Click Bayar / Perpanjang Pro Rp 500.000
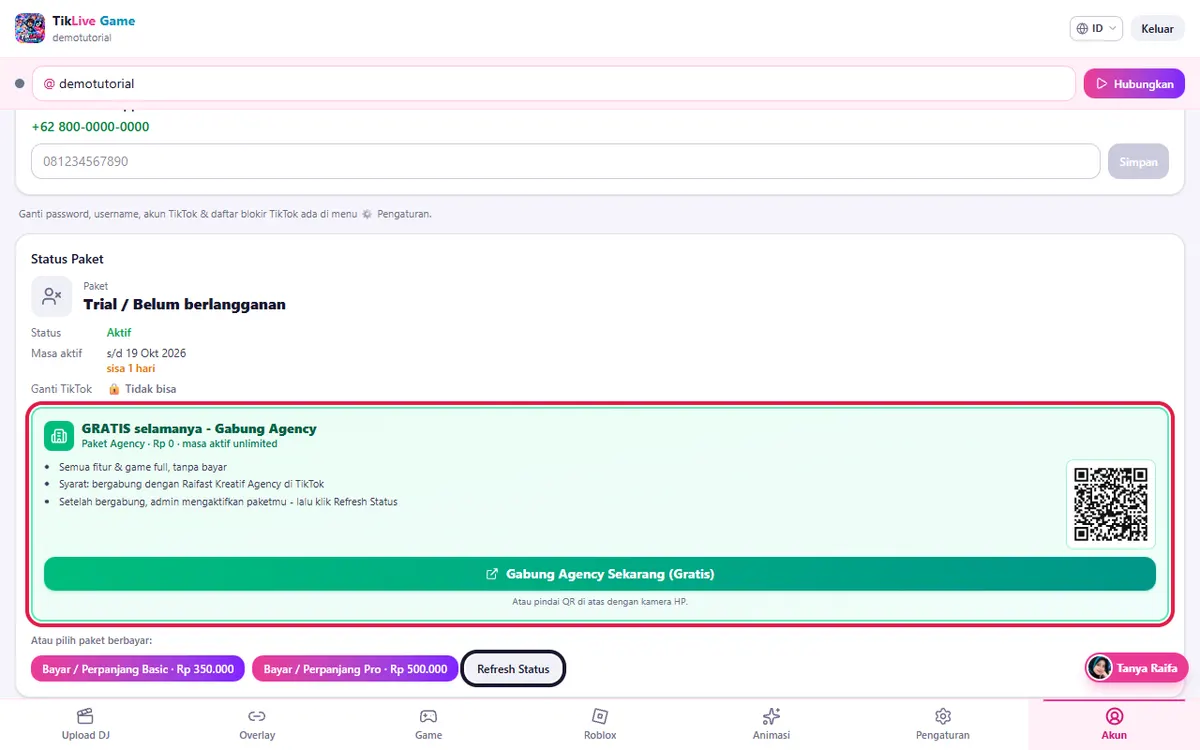The height and width of the screenshot is (750, 1200). pos(355,669)
